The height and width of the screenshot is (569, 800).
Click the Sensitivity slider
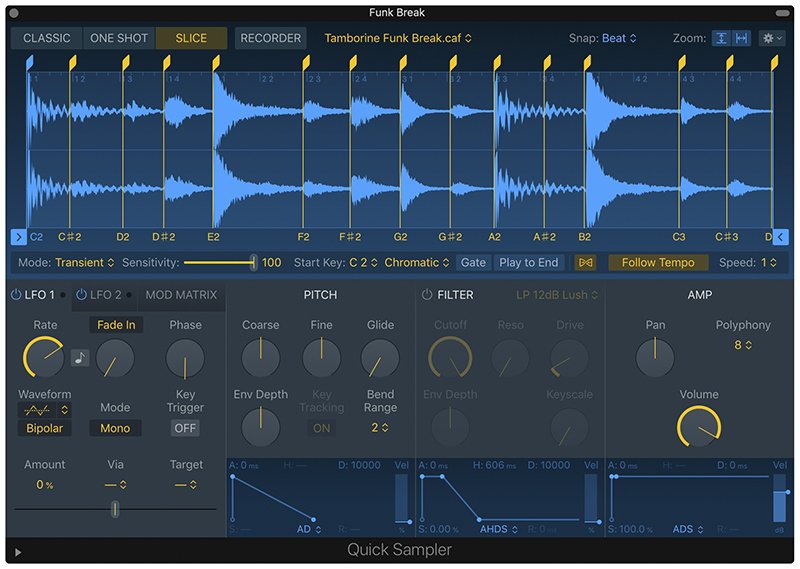(219, 263)
